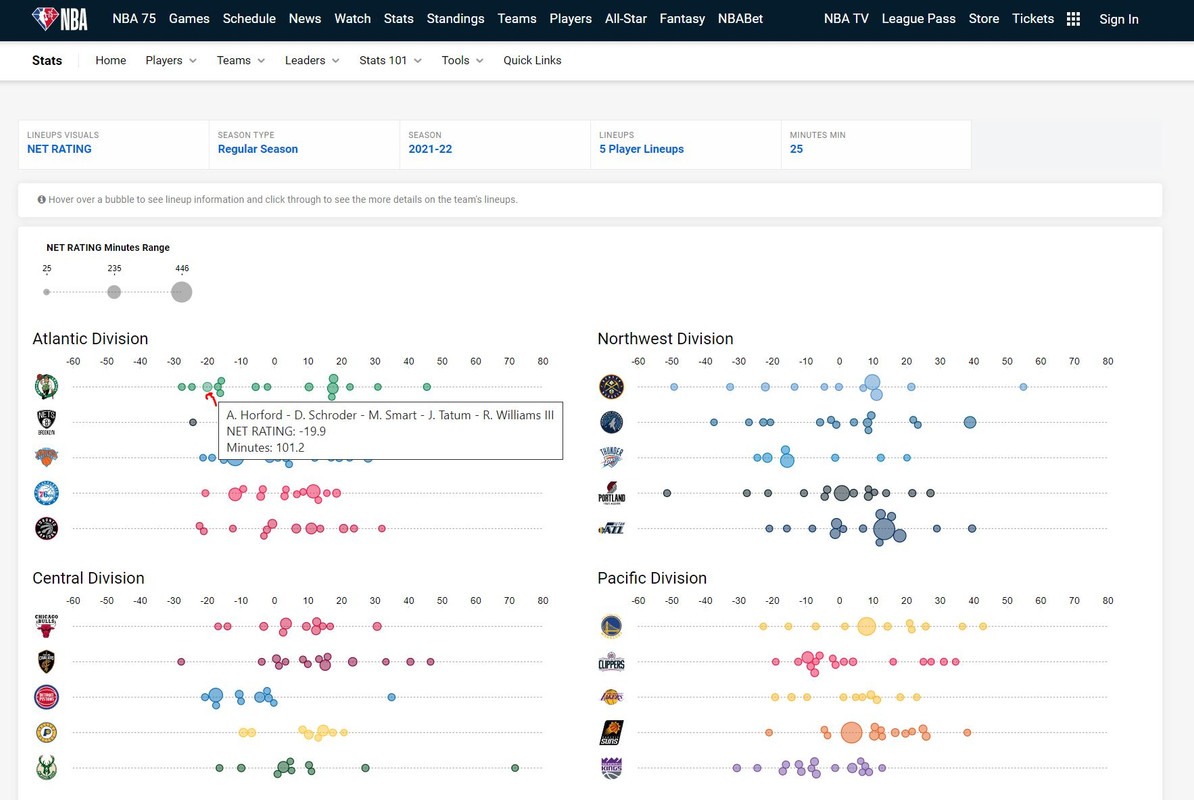Go to League Pass

(x=918, y=19)
